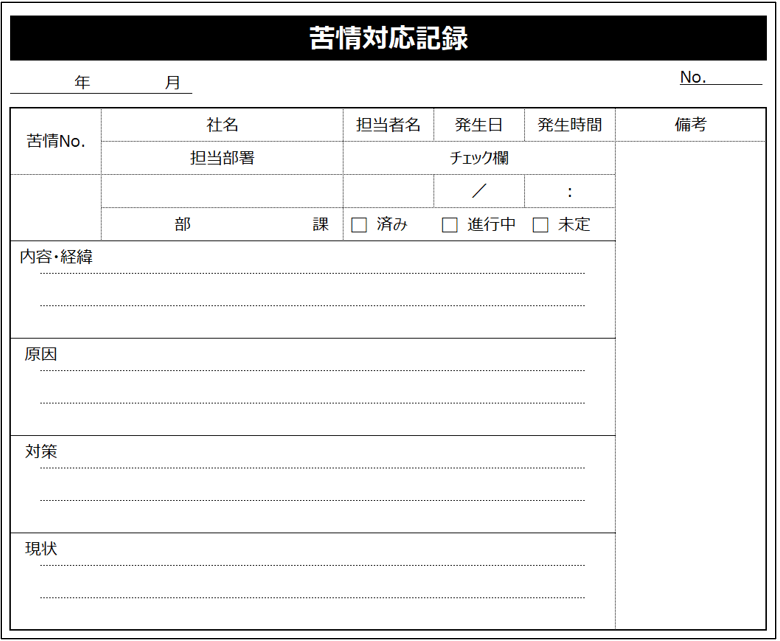
Task: Check the 未定 checkbox
Action: pyautogui.click(x=540, y=225)
